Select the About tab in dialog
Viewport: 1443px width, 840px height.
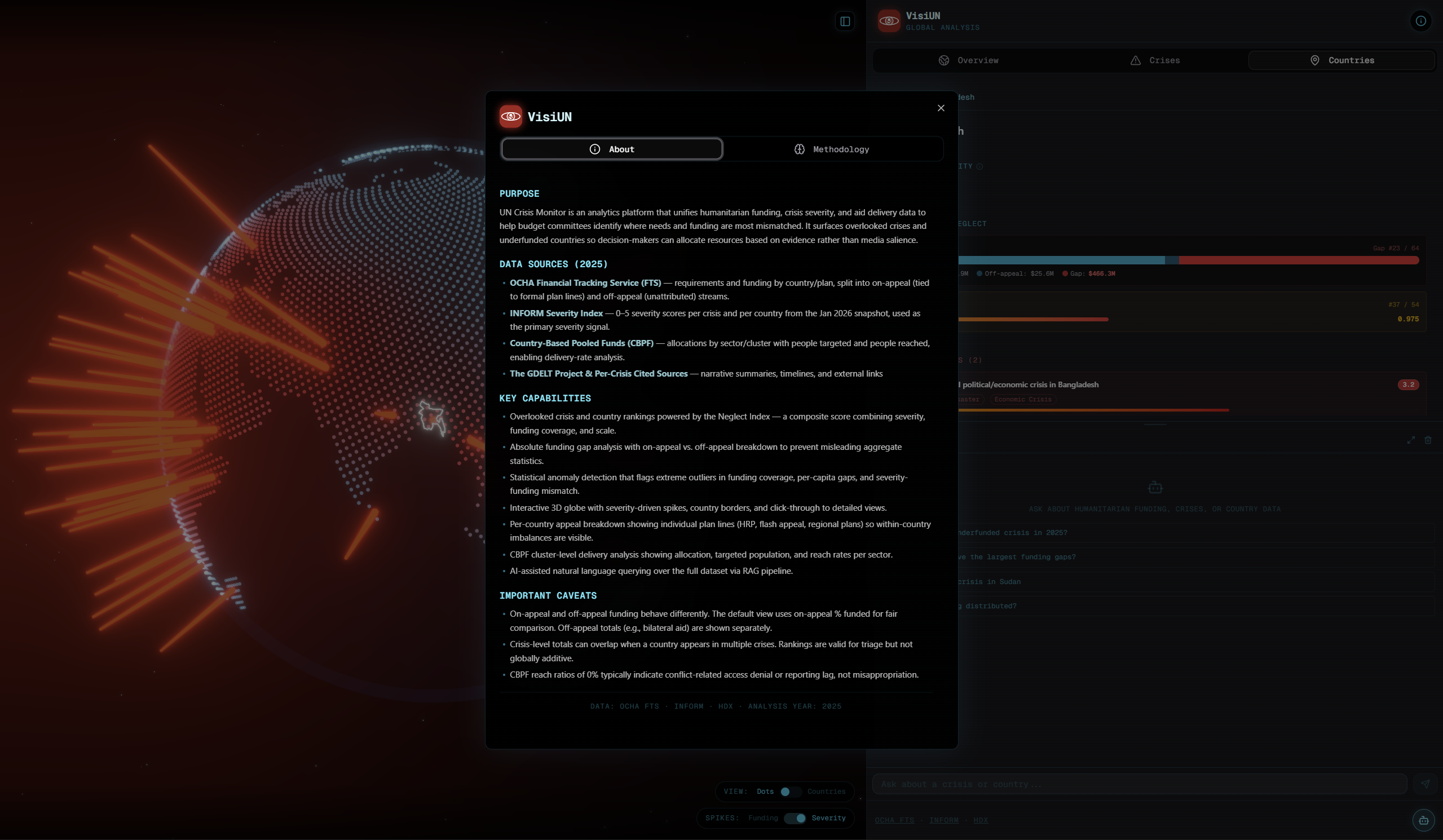(x=611, y=149)
